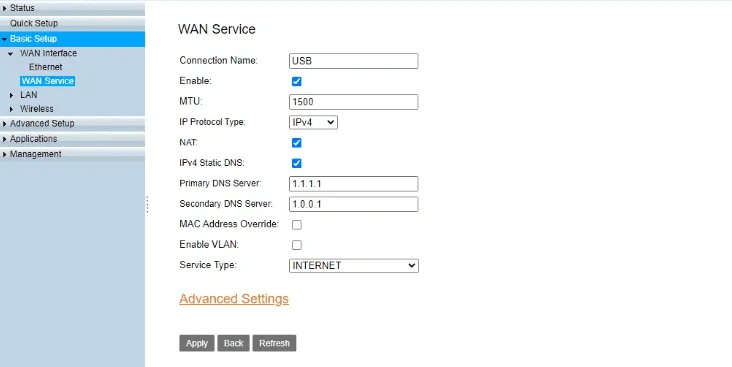Click the Primary DNS Server field
The height and width of the screenshot is (367, 732).
click(353, 184)
